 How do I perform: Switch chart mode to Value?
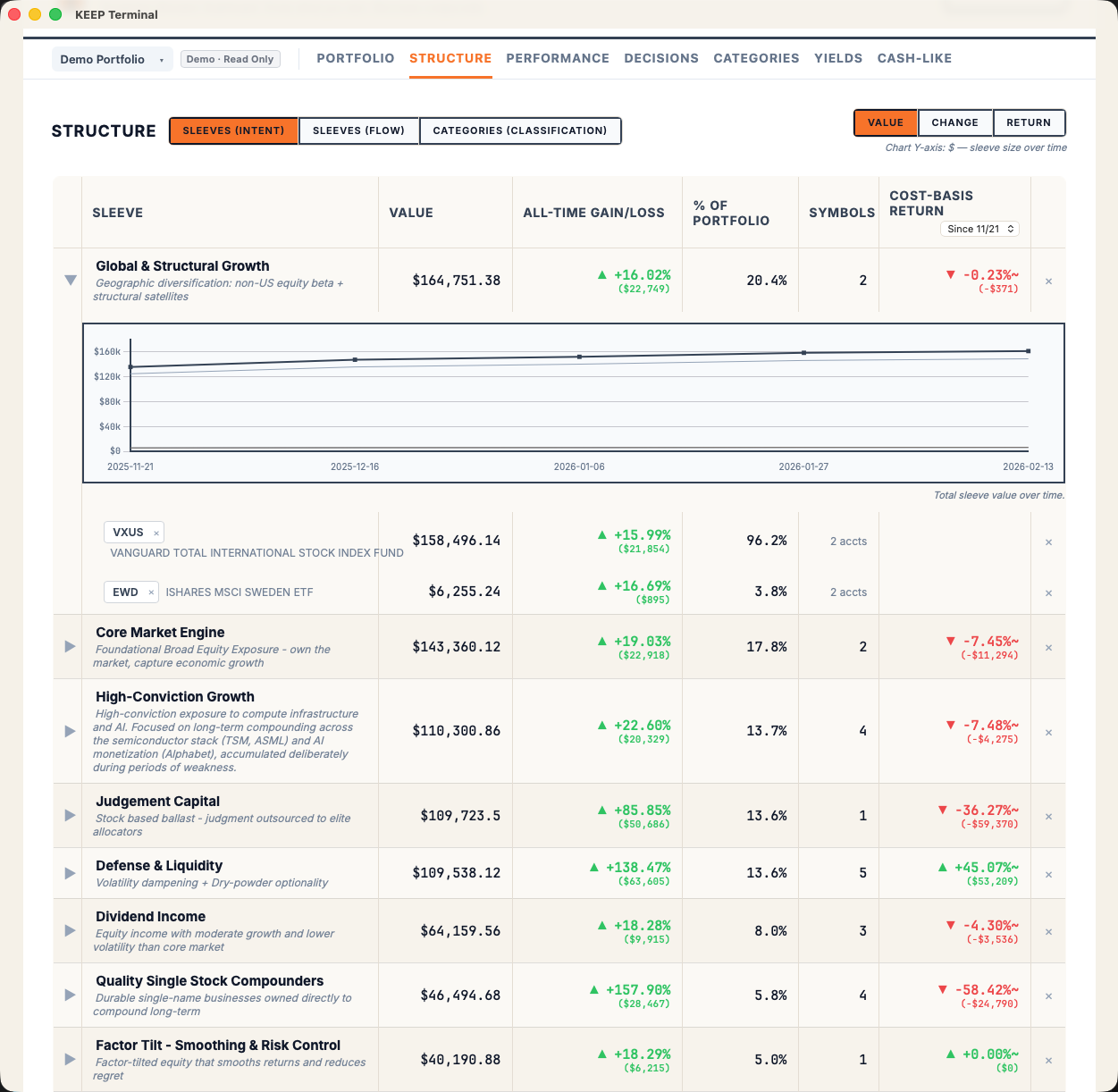(x=886, y=122)
